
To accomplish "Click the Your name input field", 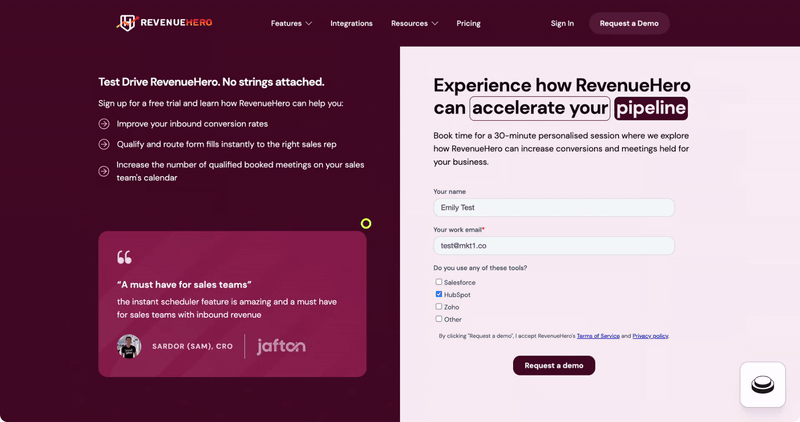I will coord(554,208).
